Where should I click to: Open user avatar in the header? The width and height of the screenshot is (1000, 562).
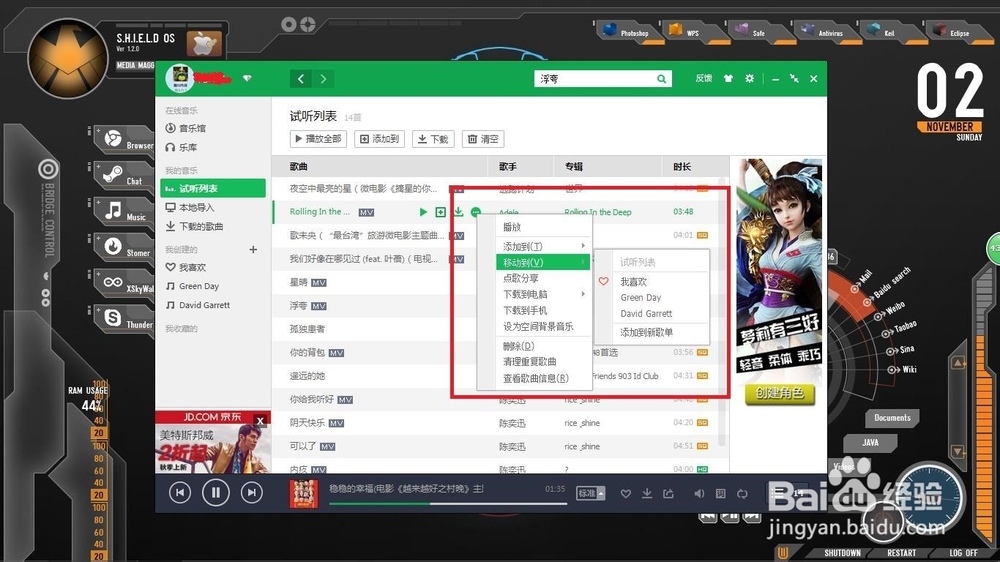[x=180, y=78]
